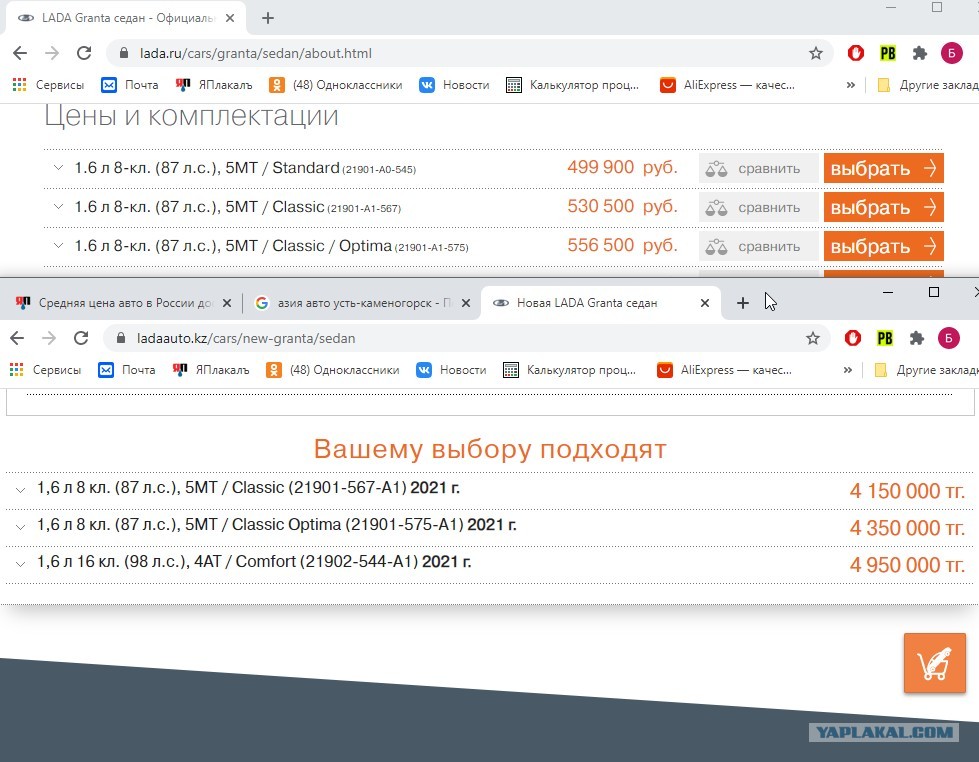Image resolution: width=979 pixels, height=762 pixels.
Task: Open AliExpress bookmark in lada.ru window
Action: click(727, 85)
